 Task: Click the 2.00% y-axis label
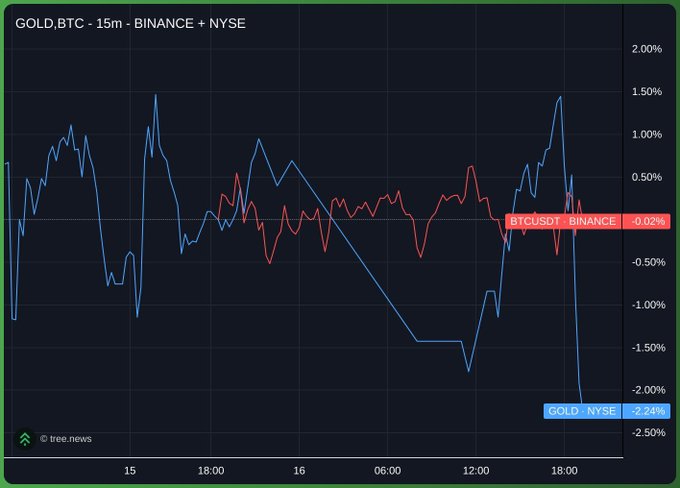coord(647,49)
